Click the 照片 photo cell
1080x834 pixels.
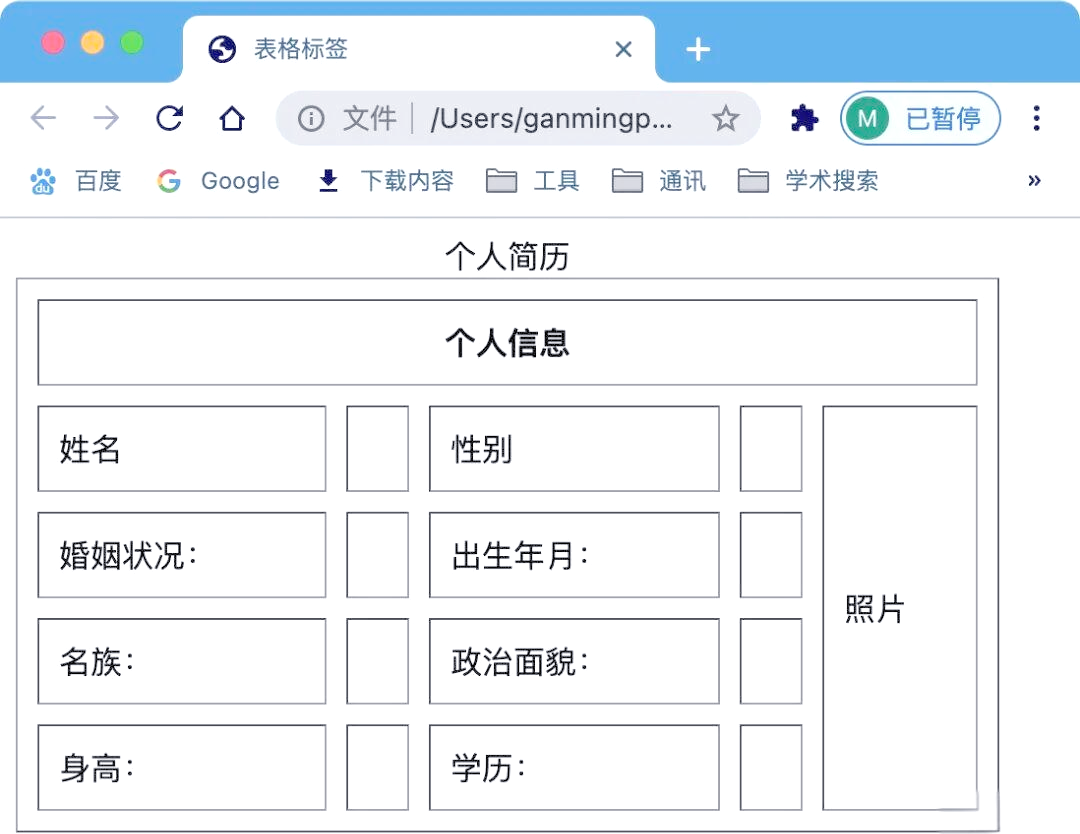(x=900, y=608)
